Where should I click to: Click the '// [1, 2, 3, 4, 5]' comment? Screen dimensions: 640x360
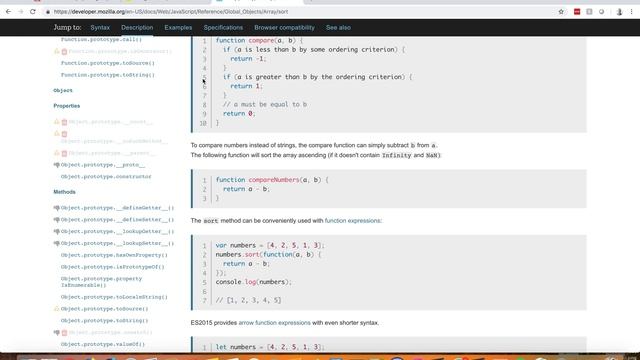coord(249,300)
